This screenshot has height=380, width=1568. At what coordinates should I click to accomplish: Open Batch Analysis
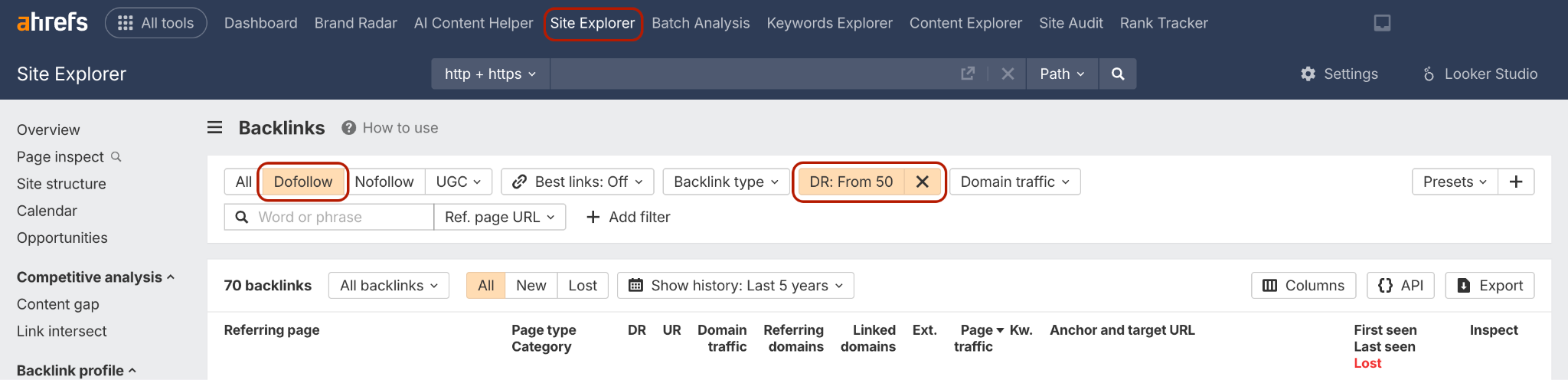[x=701, y=23]
